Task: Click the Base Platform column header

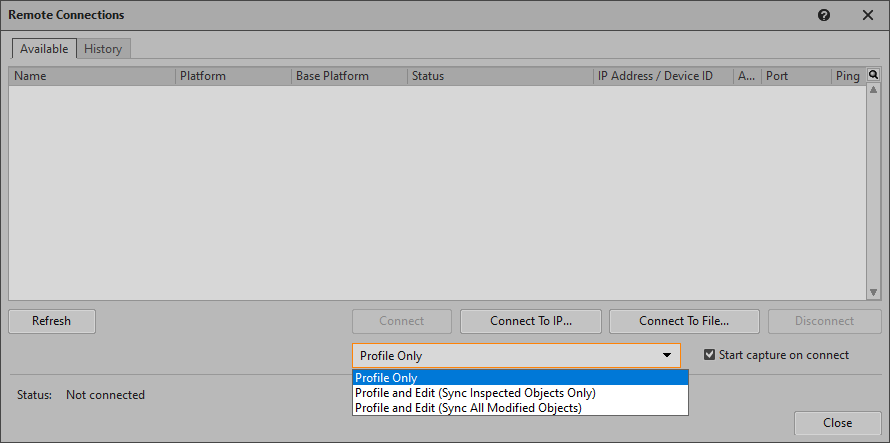Action: (349, 76)
